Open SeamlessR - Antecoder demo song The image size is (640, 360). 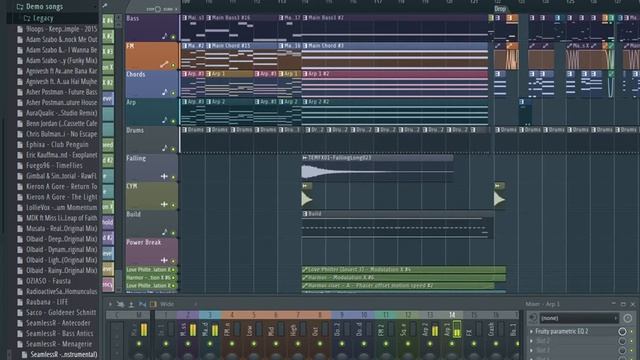click(x=58, y=323)
